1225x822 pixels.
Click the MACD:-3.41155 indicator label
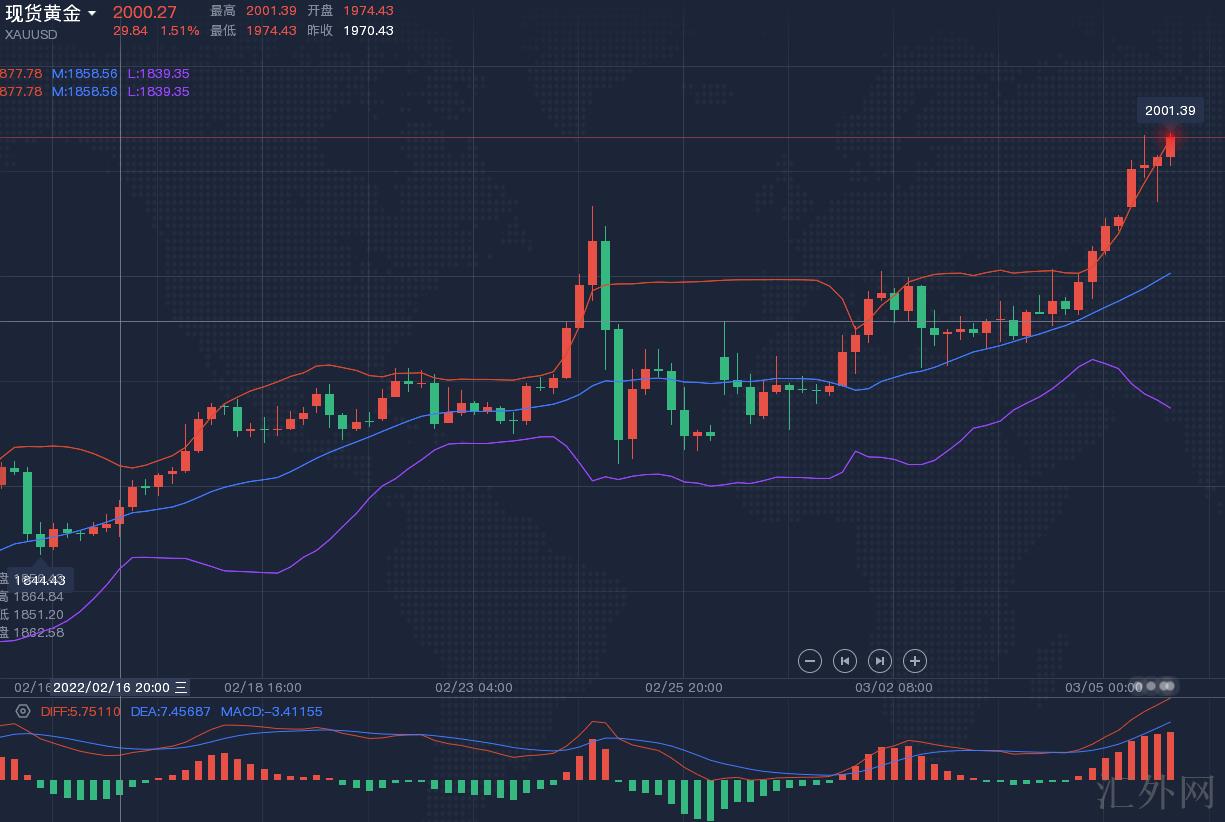point(271,711)
